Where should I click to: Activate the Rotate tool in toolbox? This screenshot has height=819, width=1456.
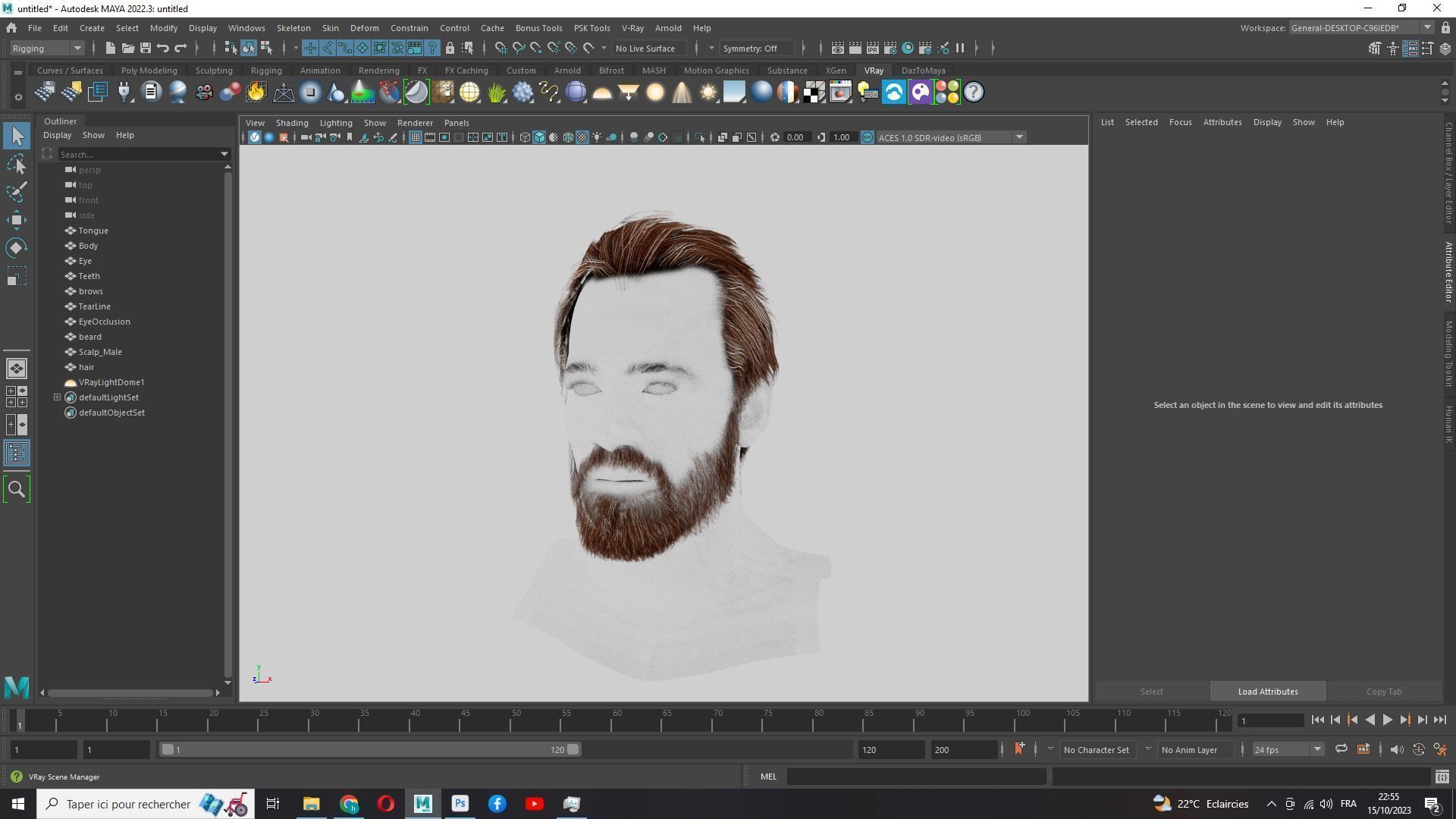pos(17,248)
